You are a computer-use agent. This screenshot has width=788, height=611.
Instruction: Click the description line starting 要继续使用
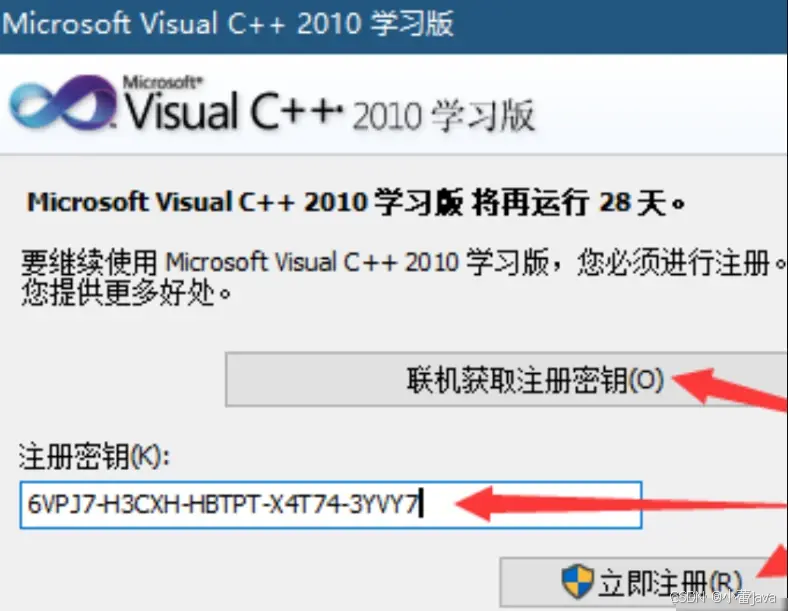click(402, 262)
